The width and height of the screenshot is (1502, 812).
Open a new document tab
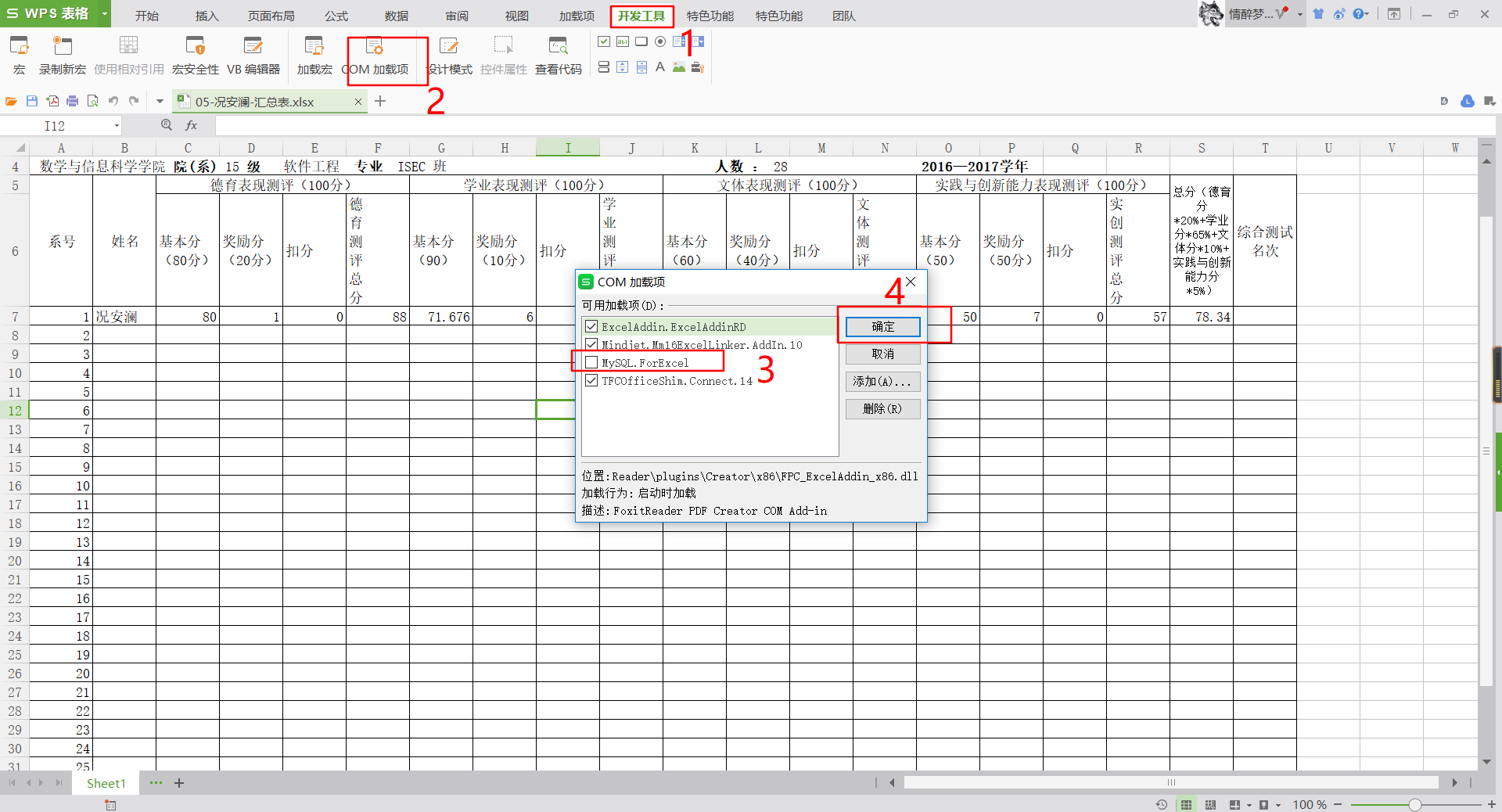click(380, 101)
